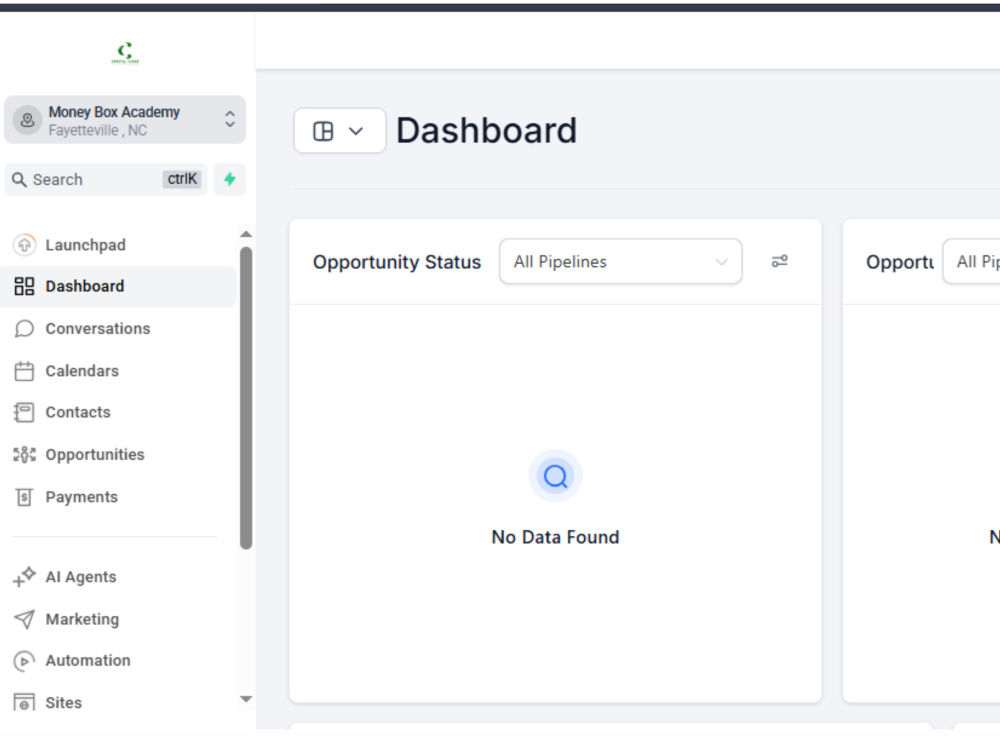Screen dimensions: 1000x750
Task: Open All Pipelines dropdown in Opportunity Status
Action: [621, 261]
